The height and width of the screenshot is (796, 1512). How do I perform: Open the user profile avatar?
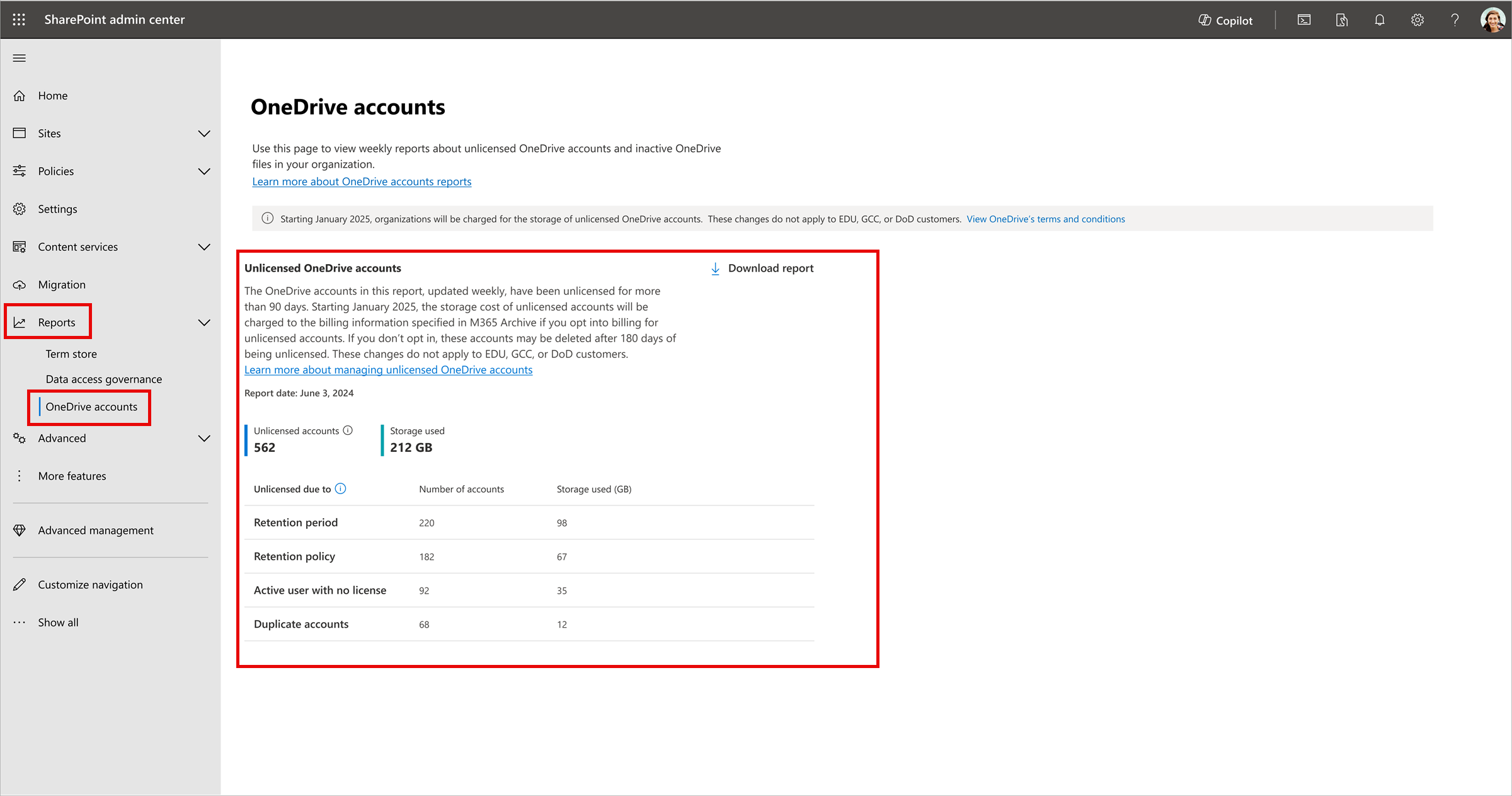pyautogui.click(x=1492, y=20)
